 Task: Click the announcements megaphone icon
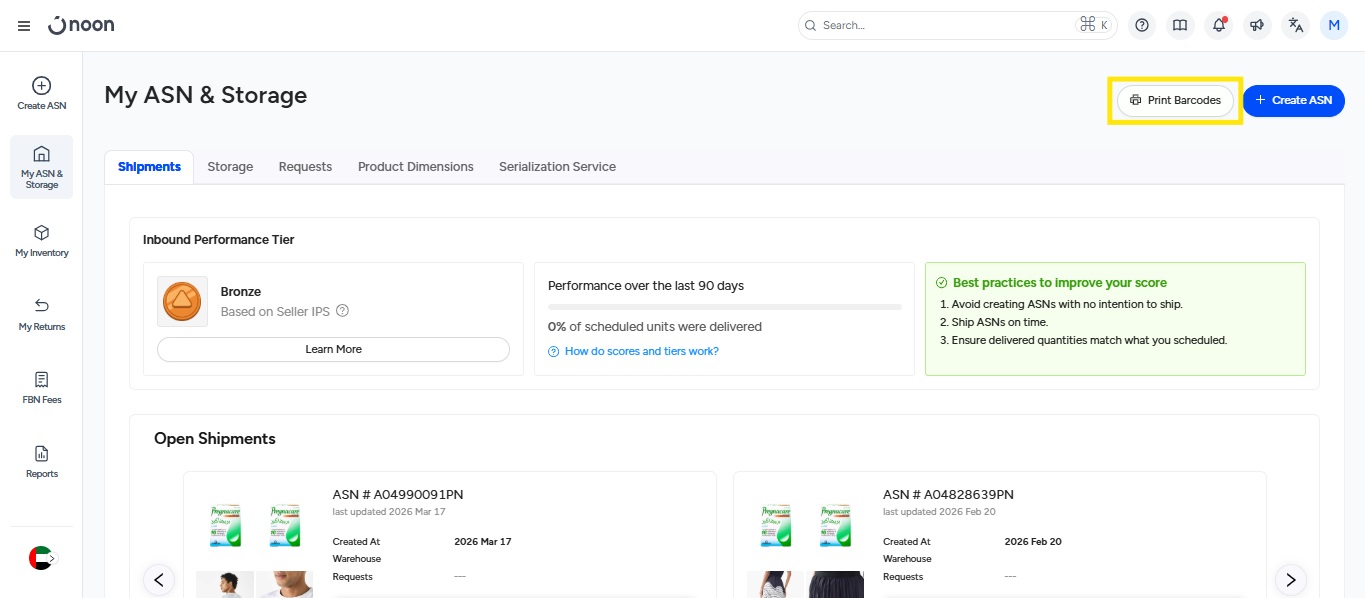(1257, 26)
